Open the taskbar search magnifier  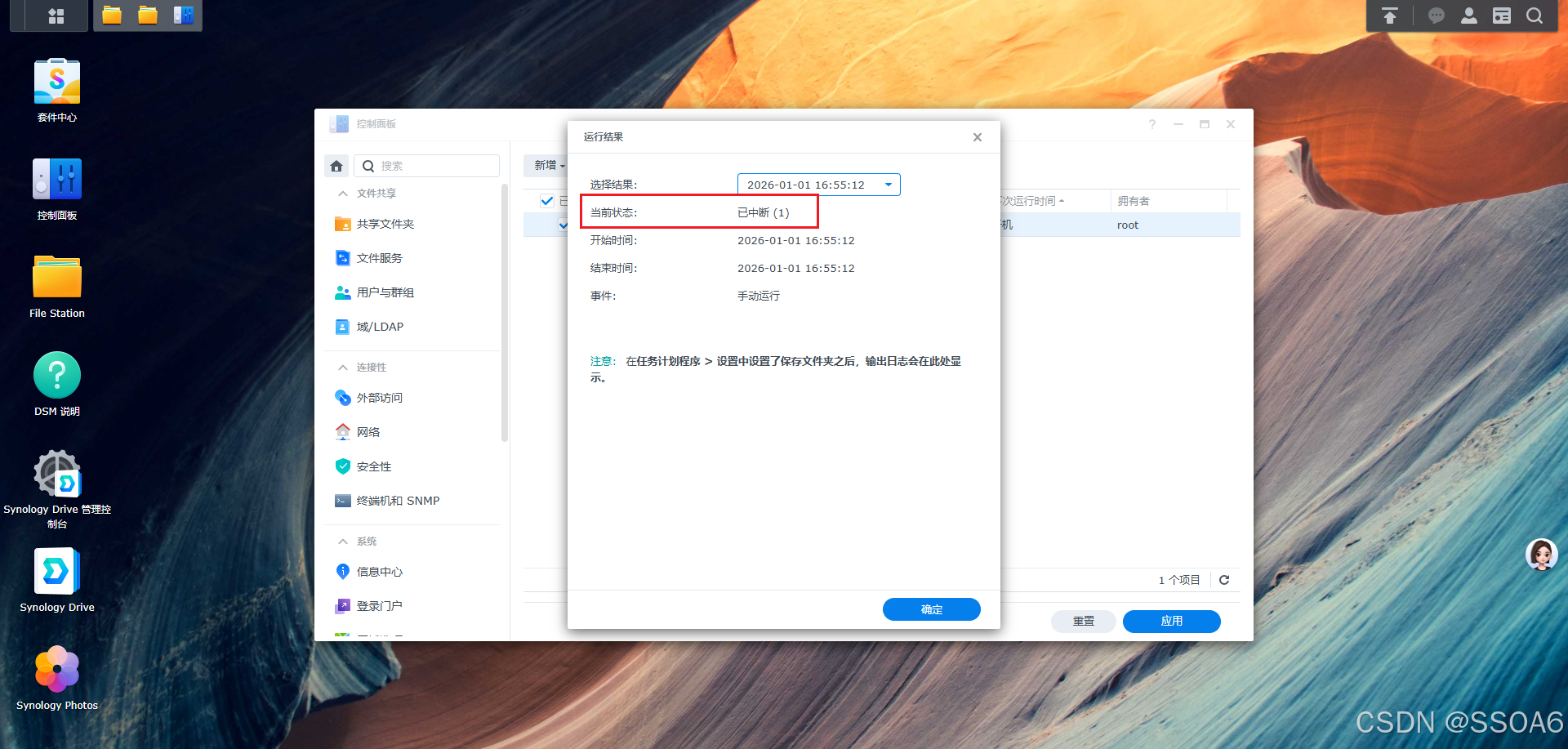[1534, 15]
